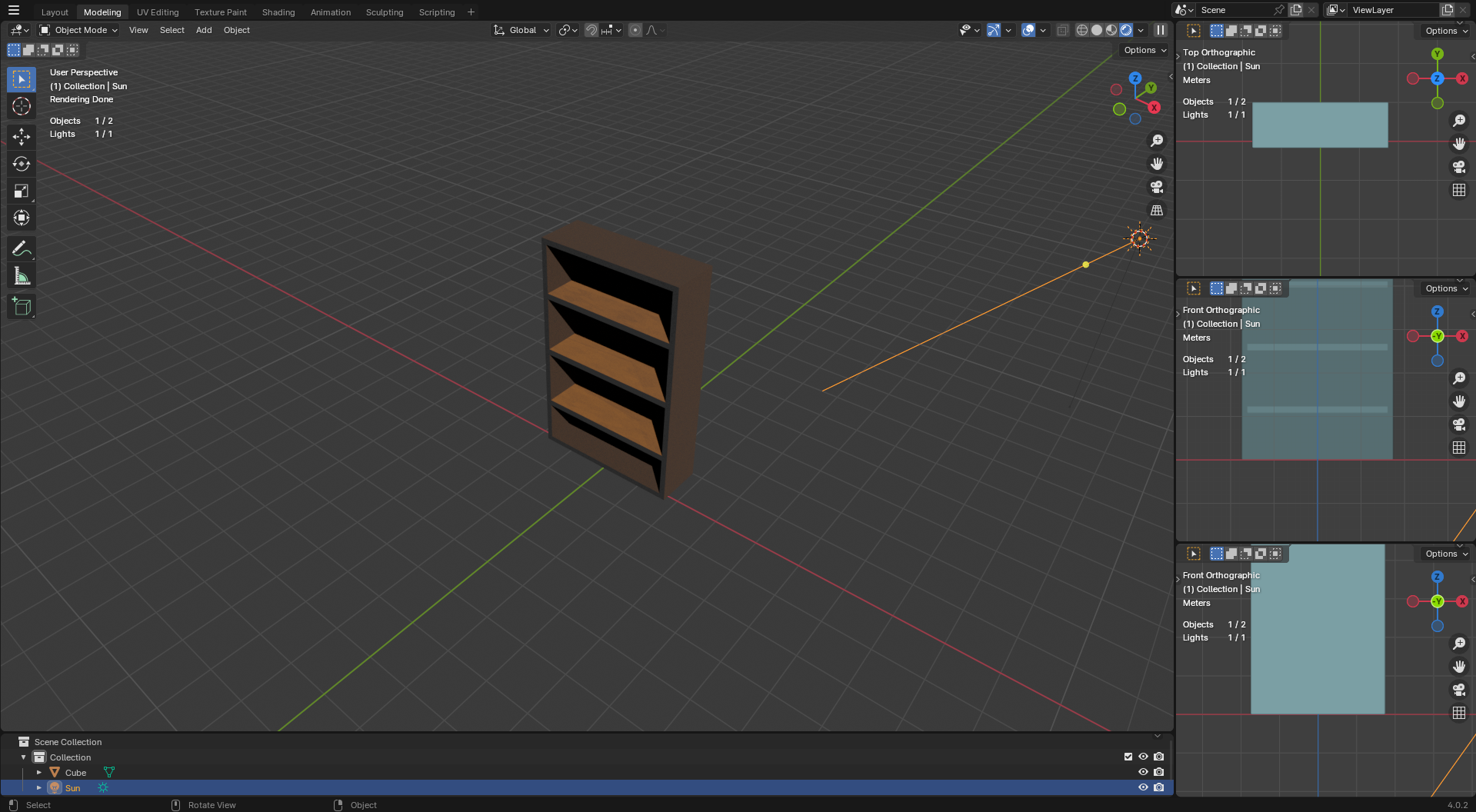
Task: Click green Y axis on main viewport gizmo
Action: point(1151,88)
